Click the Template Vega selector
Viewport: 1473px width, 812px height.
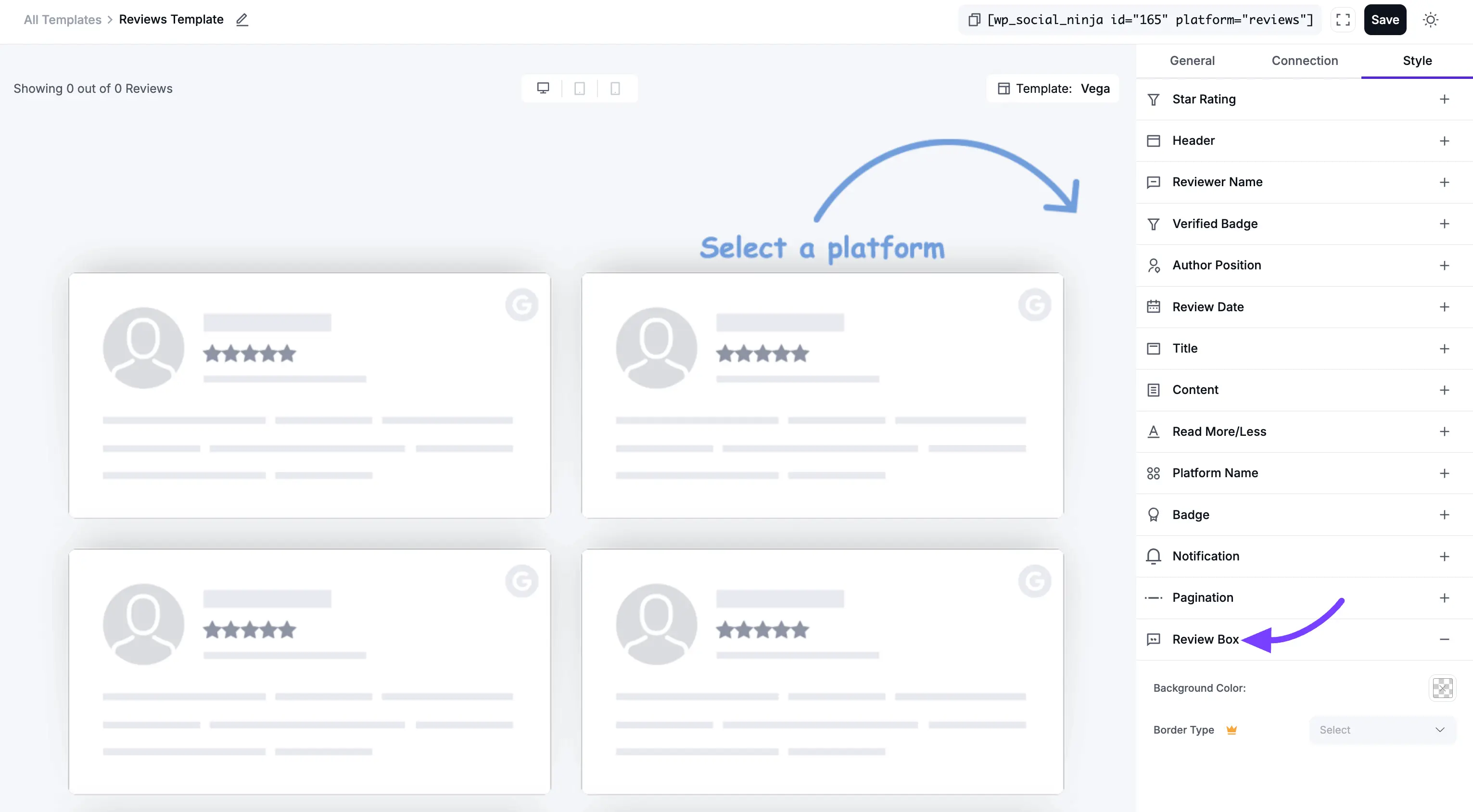tap(1053, 88)
